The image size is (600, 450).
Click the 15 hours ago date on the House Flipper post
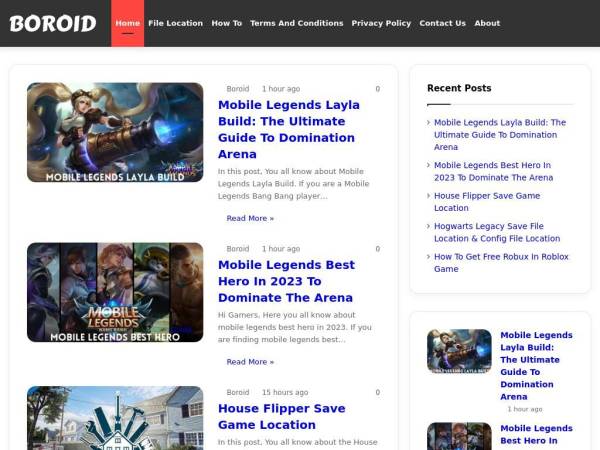pyautogui.click(x=285, y=392)
